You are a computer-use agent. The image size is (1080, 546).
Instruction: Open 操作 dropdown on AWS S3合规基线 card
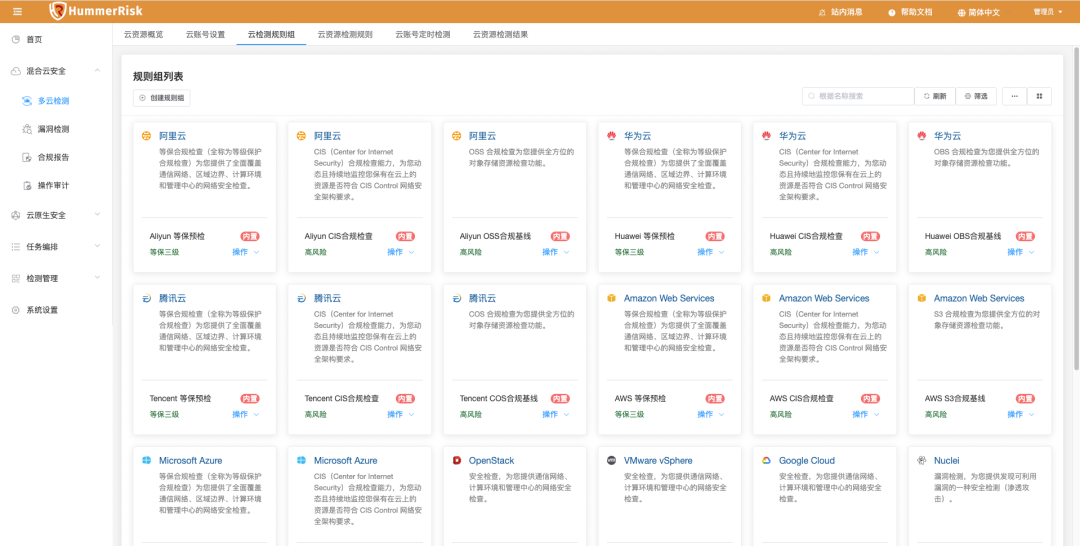click(1021, 414)
